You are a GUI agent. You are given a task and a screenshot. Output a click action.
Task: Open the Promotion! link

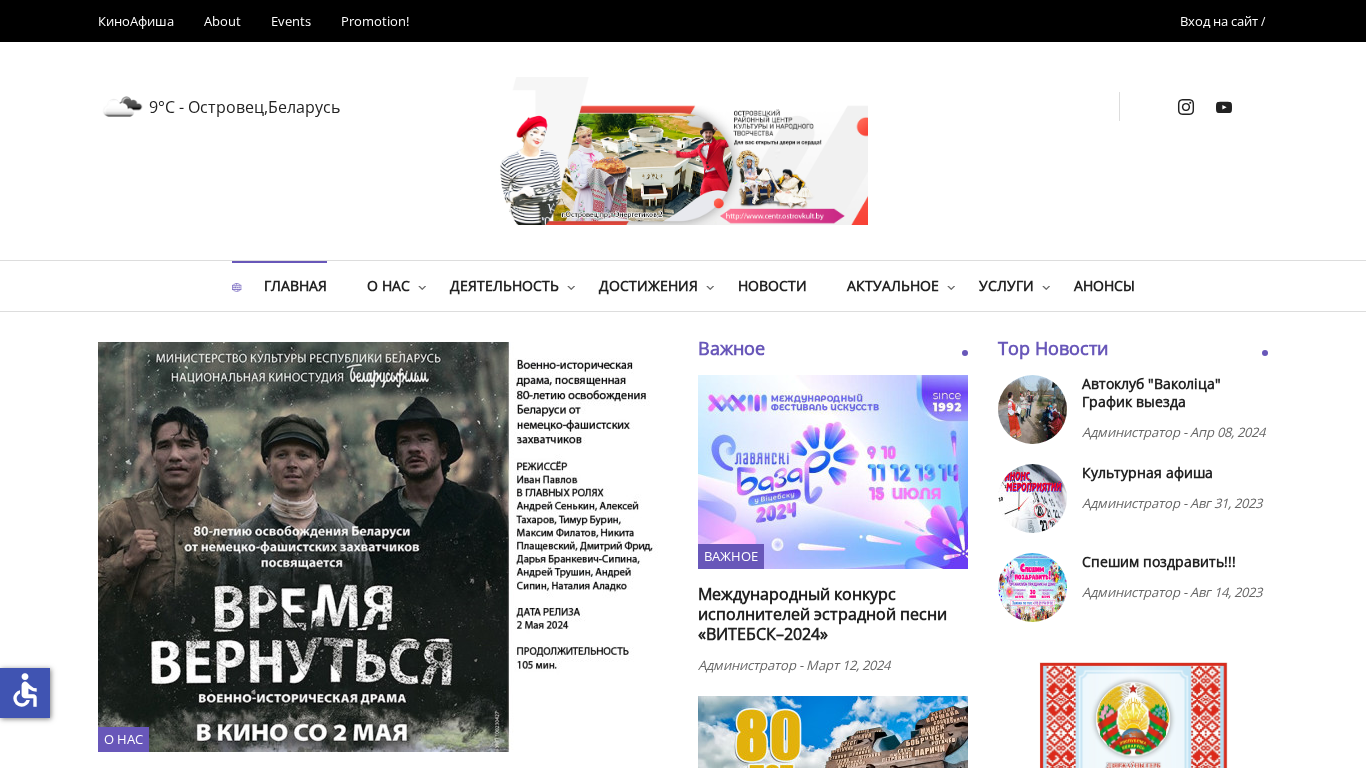375,21
